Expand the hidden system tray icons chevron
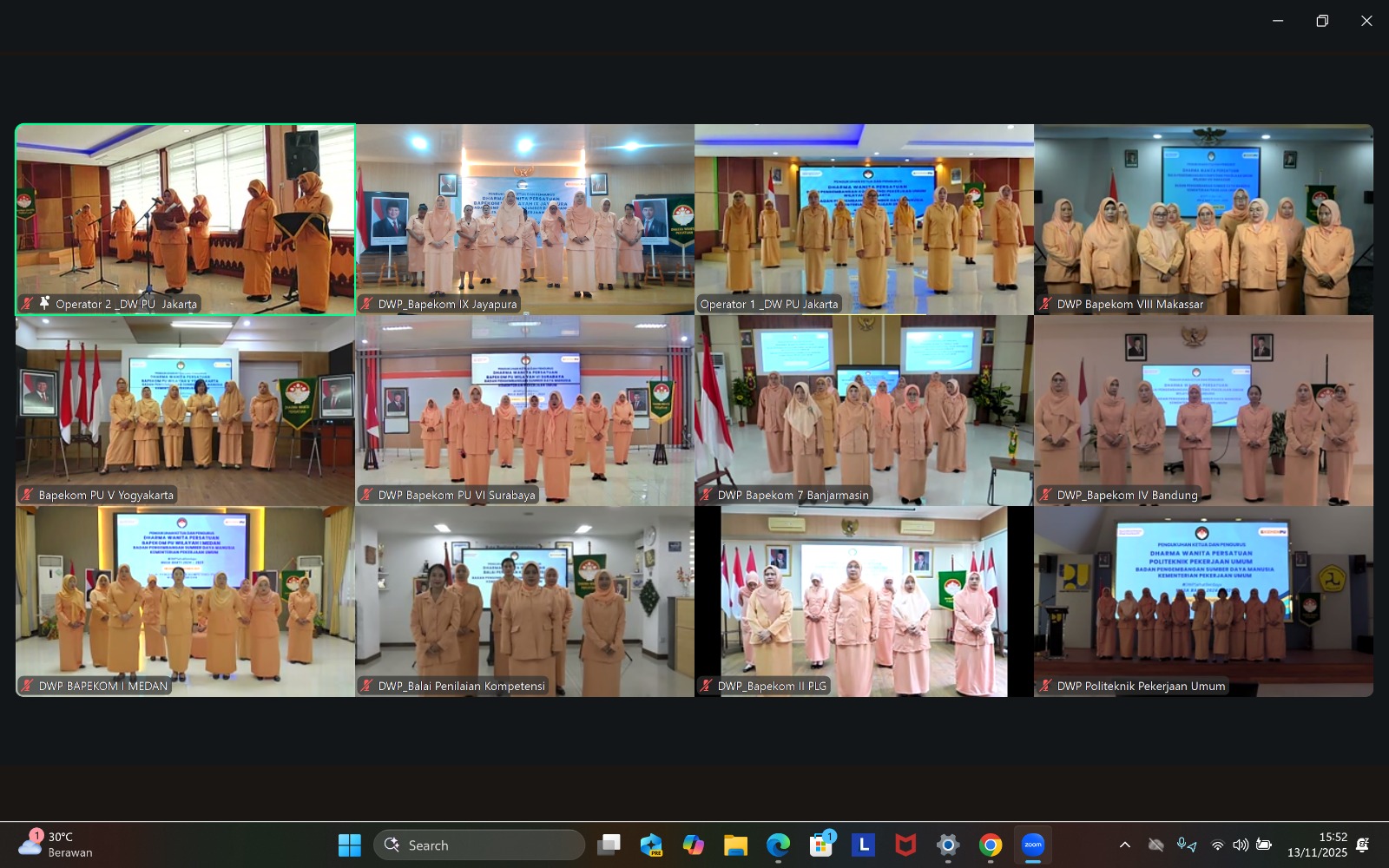 (1124, 845)
